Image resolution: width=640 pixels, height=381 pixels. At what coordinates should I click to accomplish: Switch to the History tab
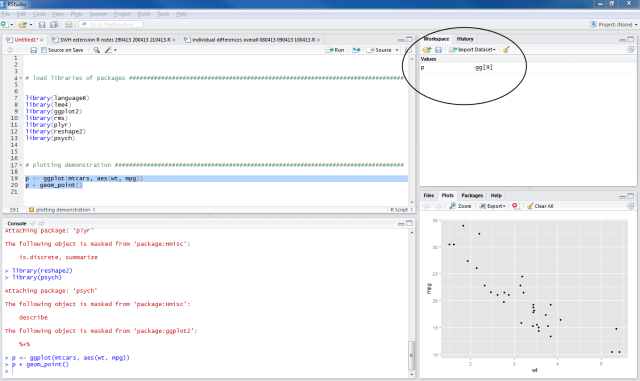point(465,39)
